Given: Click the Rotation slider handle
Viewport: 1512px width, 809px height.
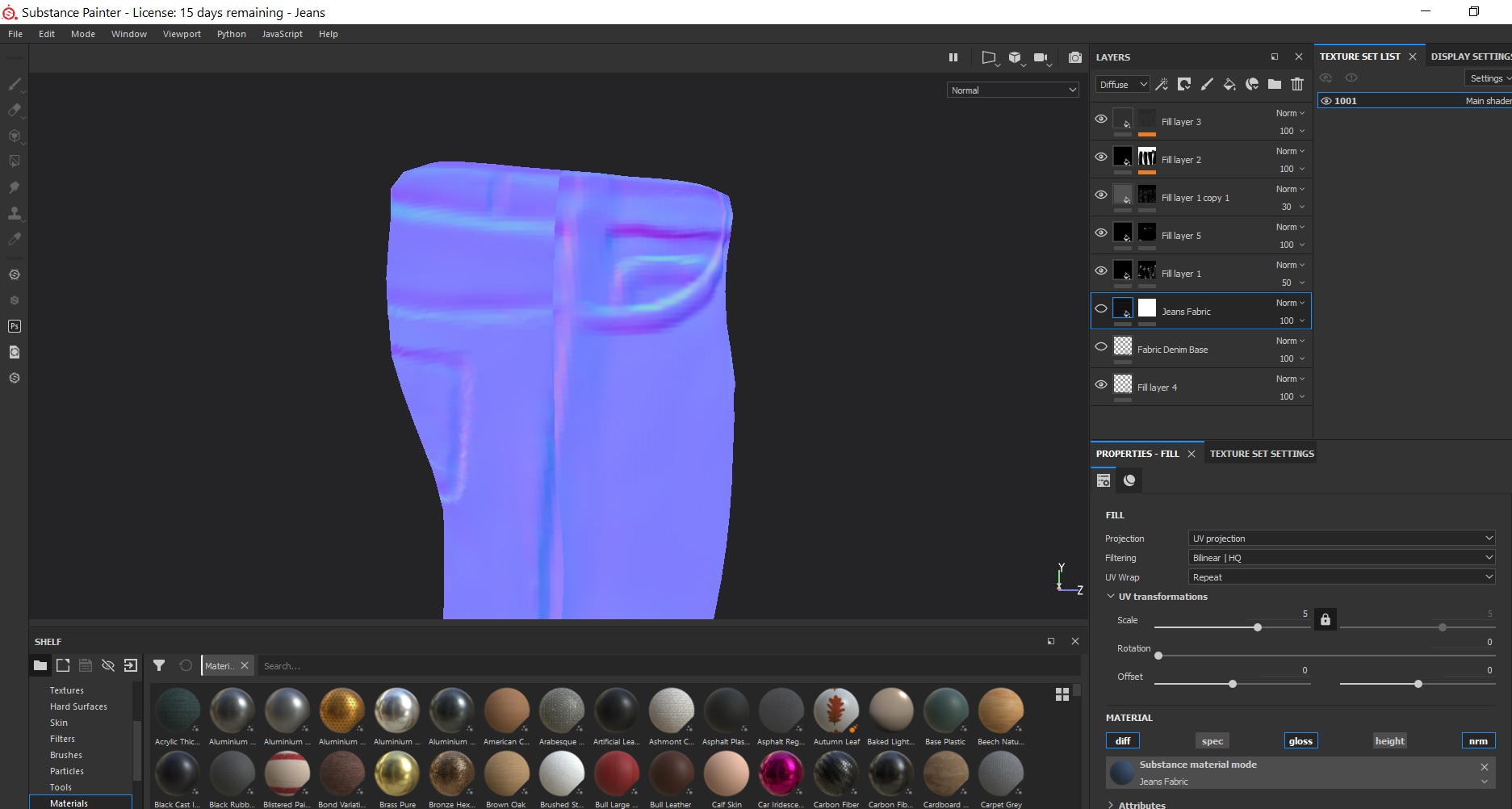Looking at the screenshot, I should 1158,656.
